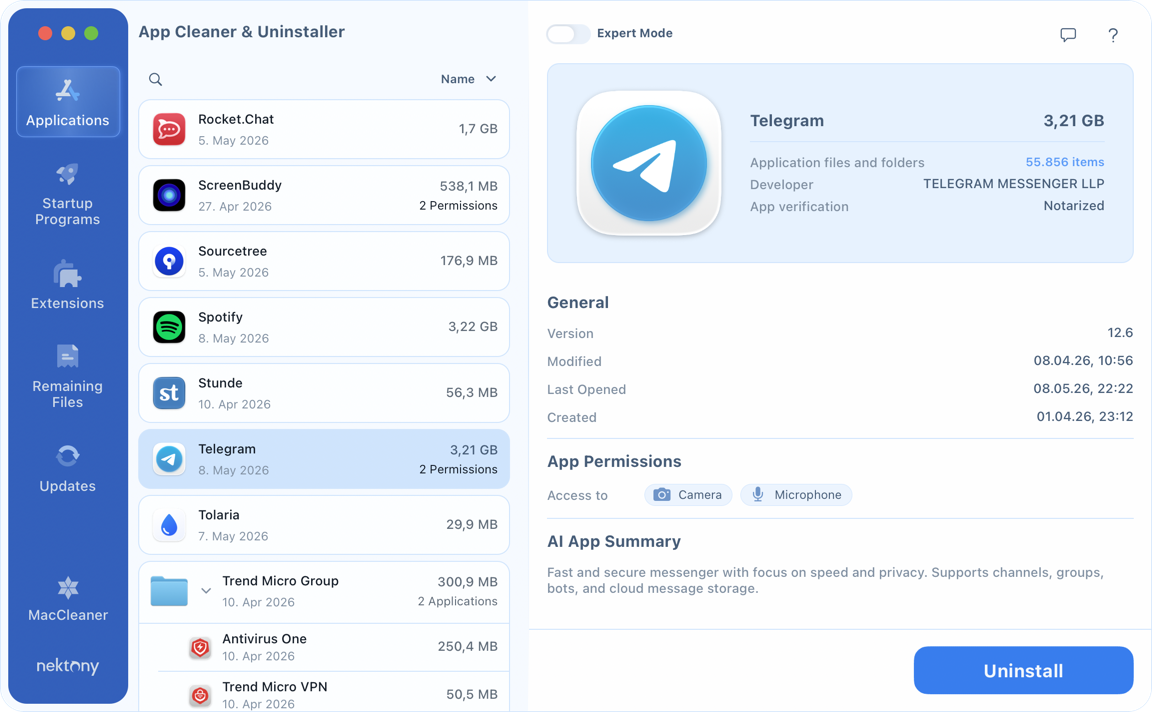
Task: Click the Notarized verification value
Action: [1074, 206]
